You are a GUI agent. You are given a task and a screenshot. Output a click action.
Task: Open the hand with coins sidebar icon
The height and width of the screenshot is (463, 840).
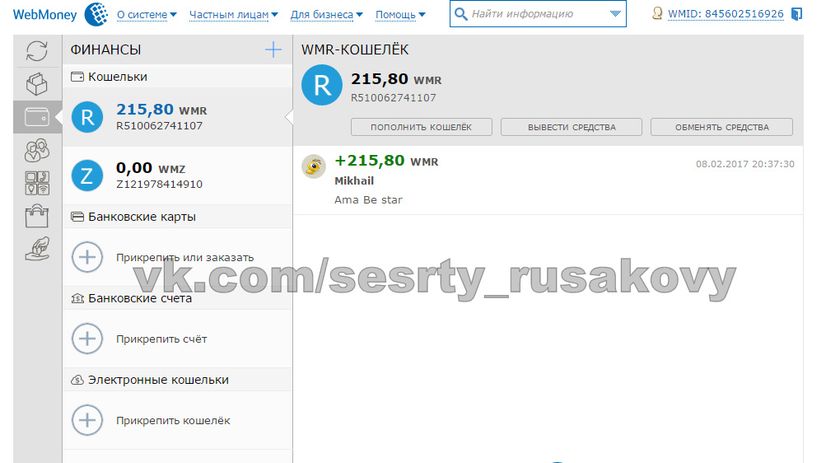coord(37,249)
